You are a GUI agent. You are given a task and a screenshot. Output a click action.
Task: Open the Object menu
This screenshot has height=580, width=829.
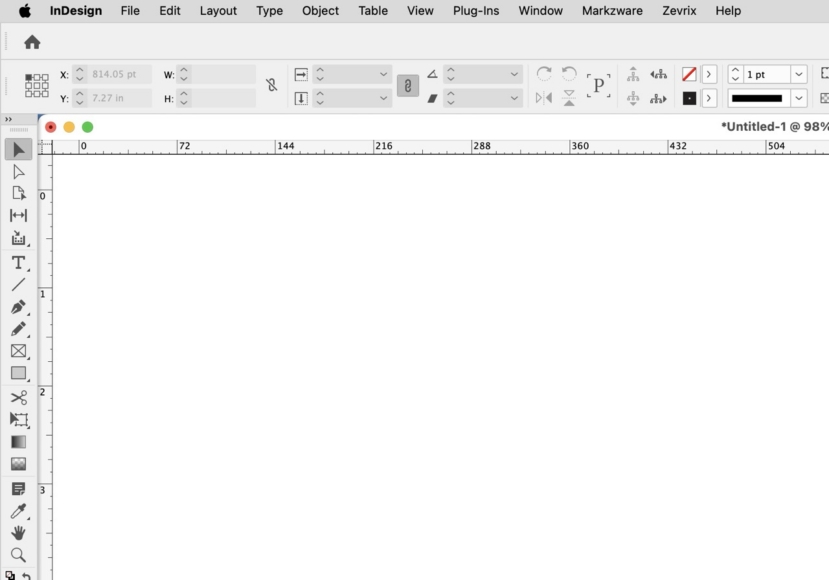[320, 11]
